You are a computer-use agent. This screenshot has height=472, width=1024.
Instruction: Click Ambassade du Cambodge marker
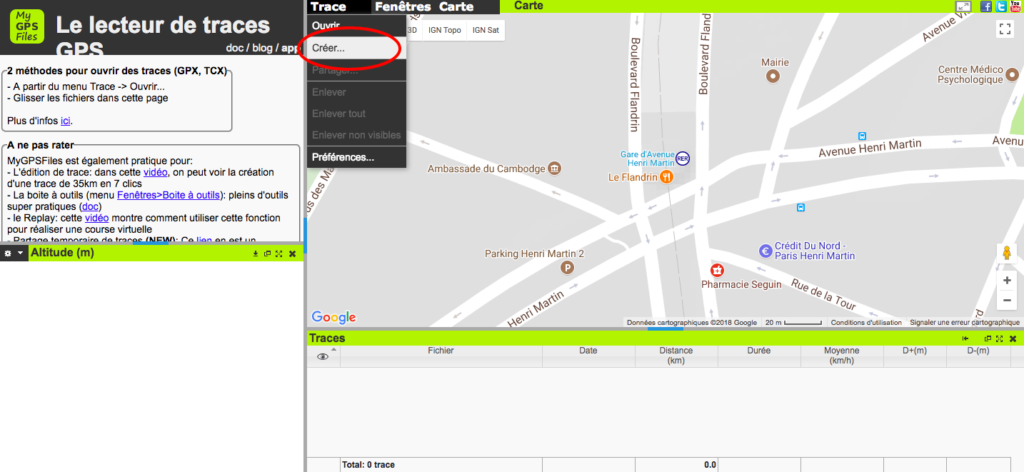click(554, 168)
